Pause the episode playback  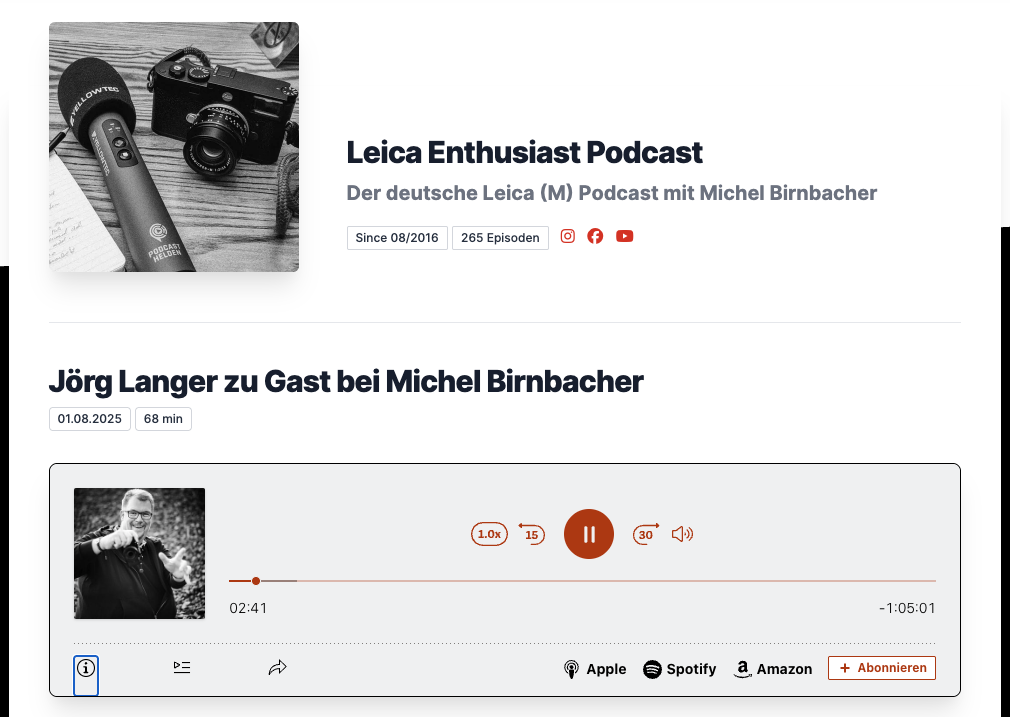click(x=589, y=534)
